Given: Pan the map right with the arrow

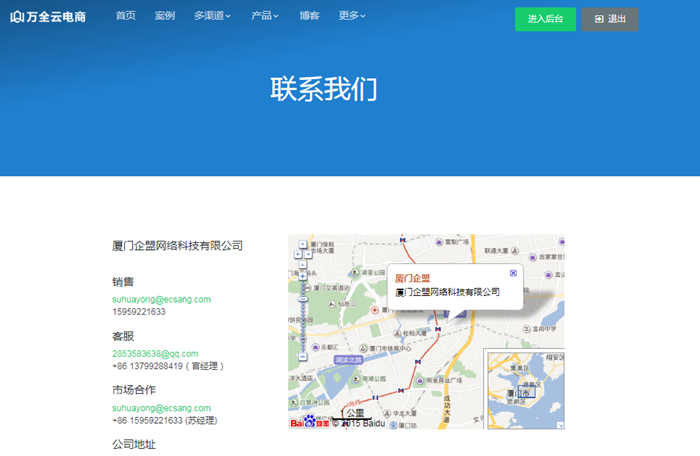Looking at the screenshot, I should point(308,254).
